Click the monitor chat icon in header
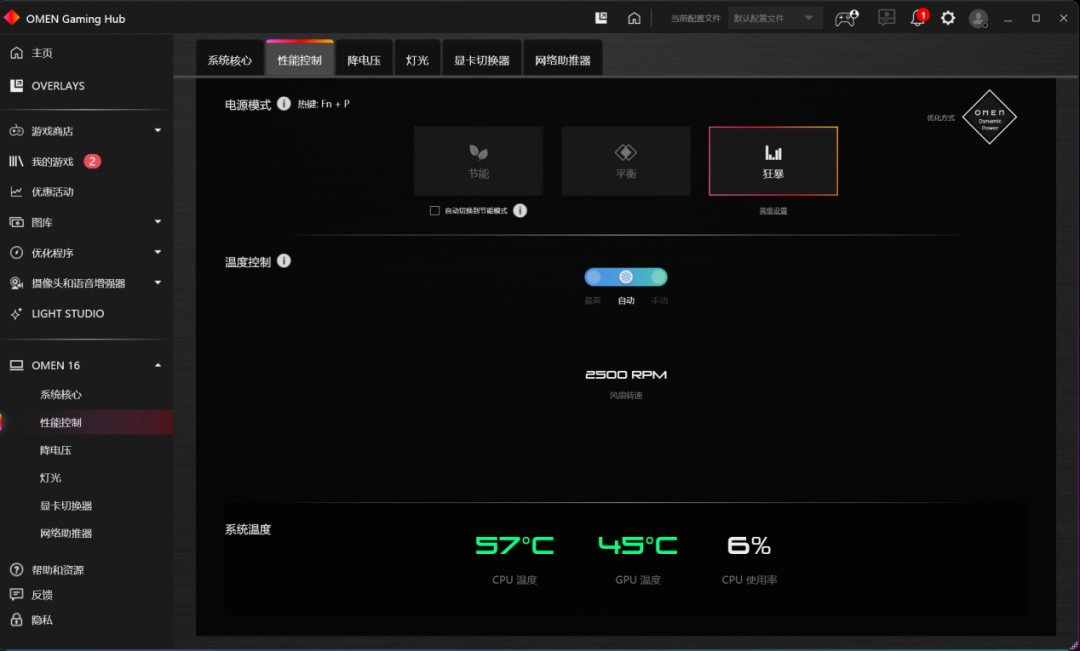The image size is (1080, 651). pos(886,17)
